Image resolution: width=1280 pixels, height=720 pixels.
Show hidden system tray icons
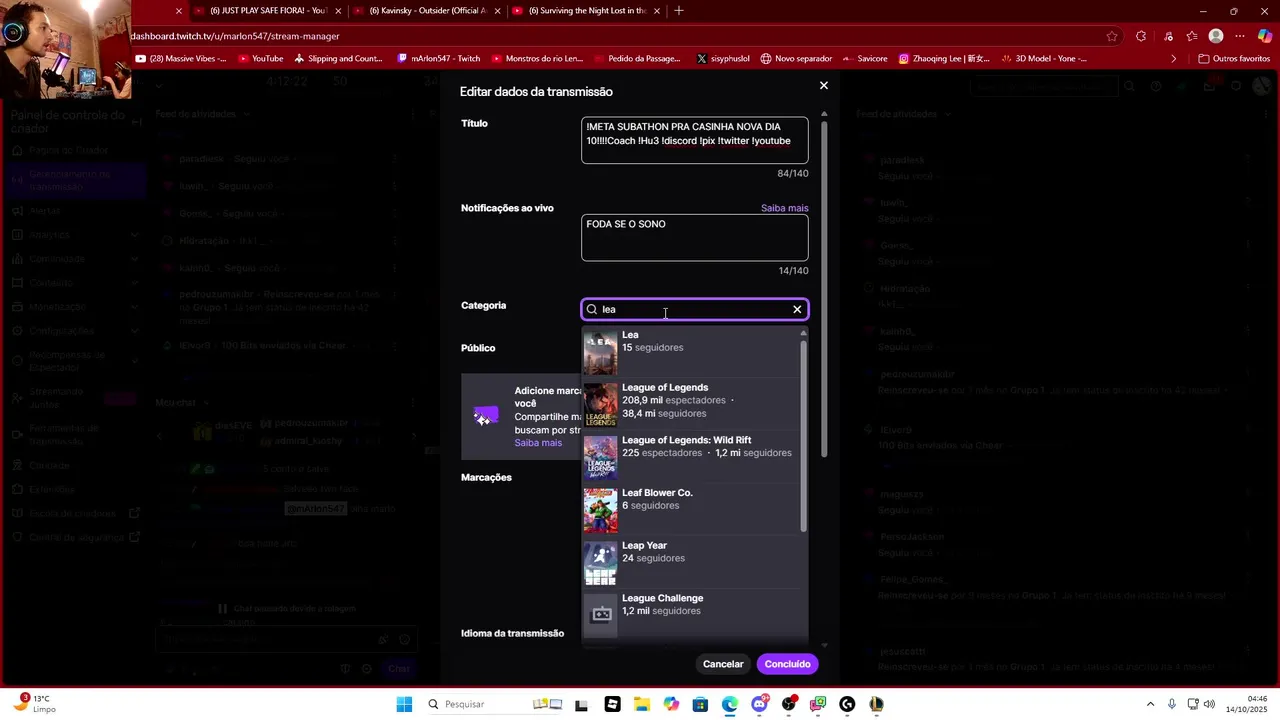(1150, 704)
